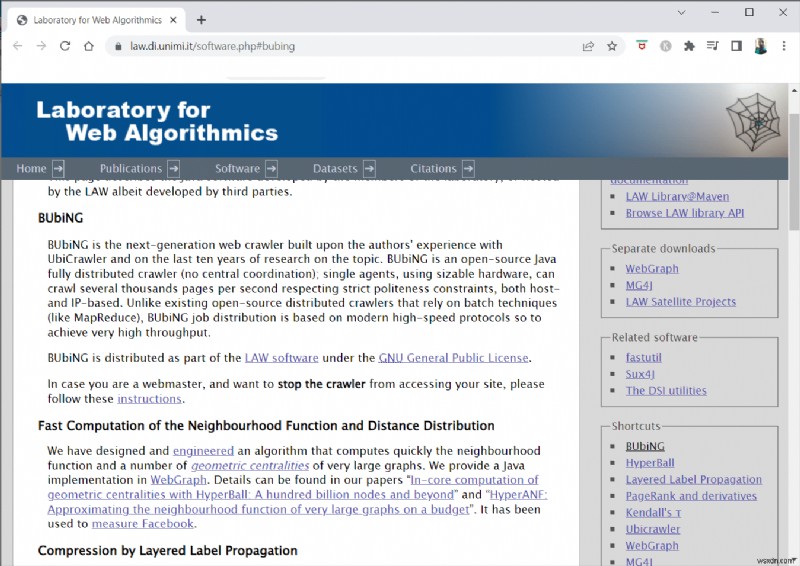Image resolution: width=800 pixels, height=566 pixels.
Task: Bookmark this page with star
Action: point(612,46)
